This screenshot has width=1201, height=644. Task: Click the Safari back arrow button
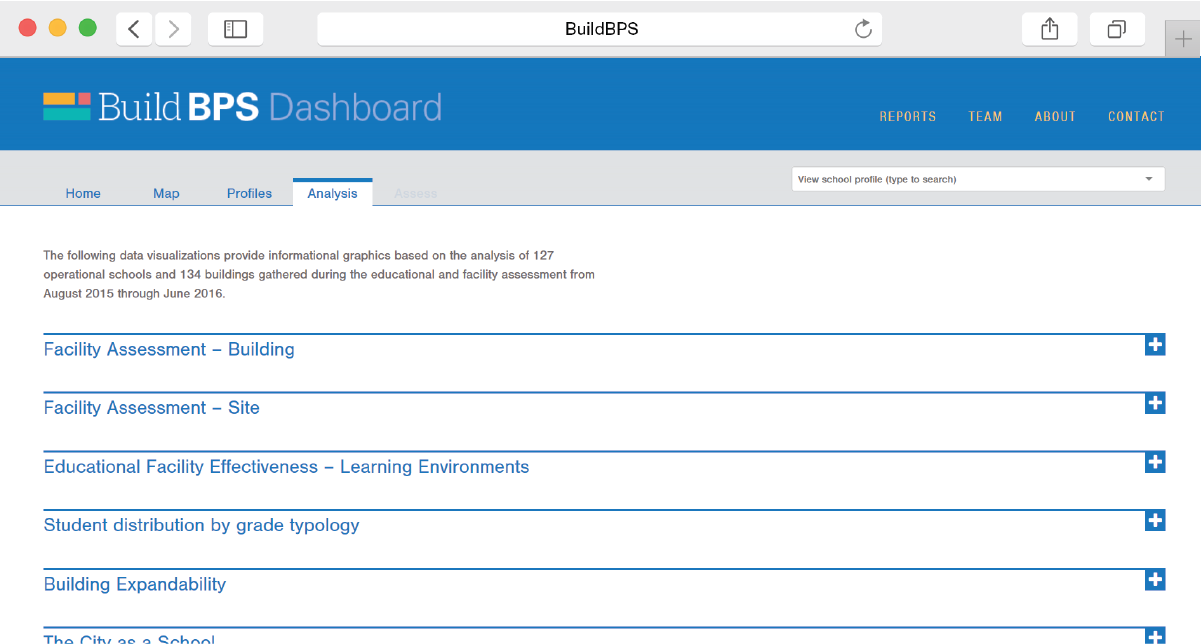[134, 29]
